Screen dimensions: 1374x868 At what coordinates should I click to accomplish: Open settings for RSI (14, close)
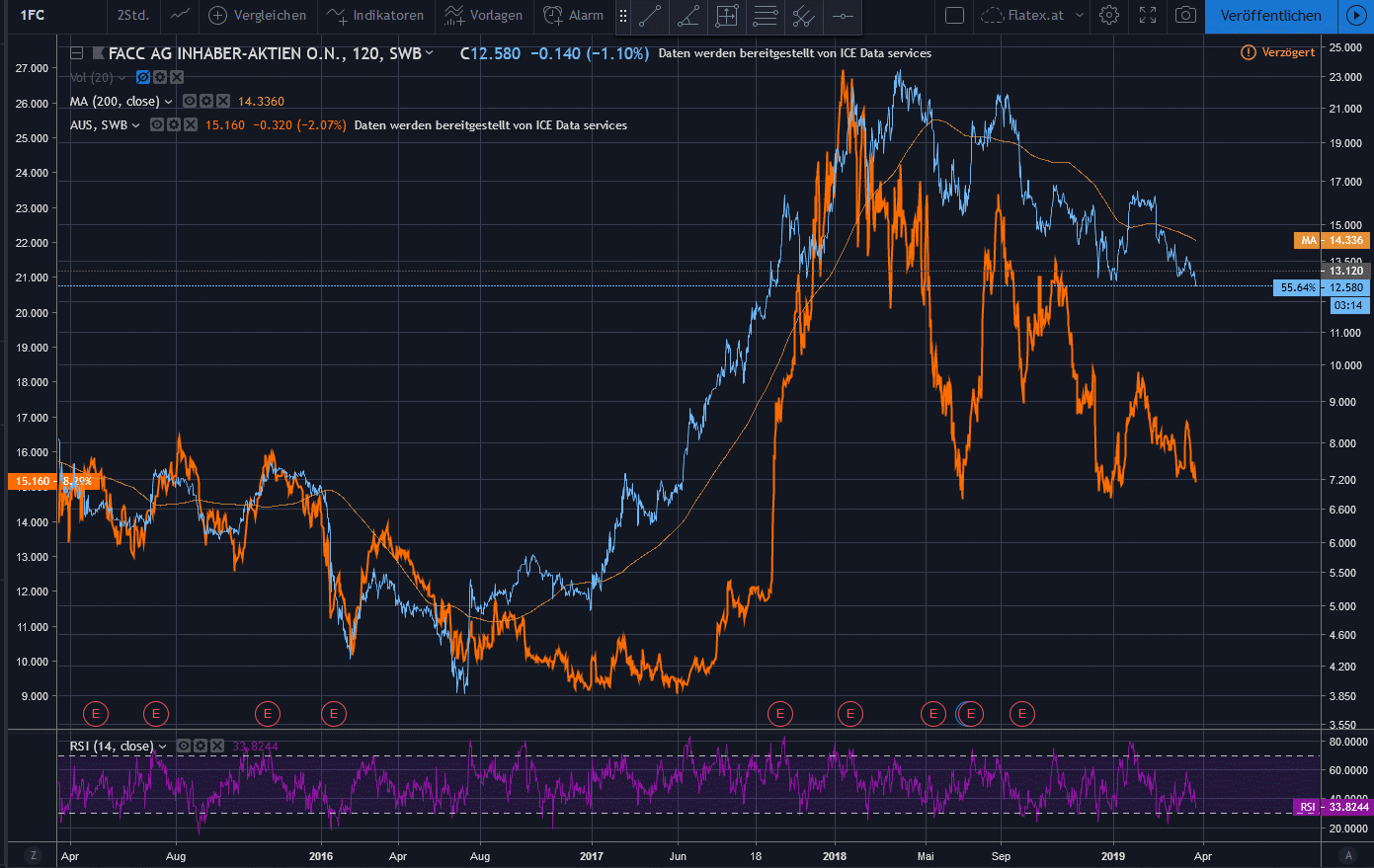tap(201, 746)
